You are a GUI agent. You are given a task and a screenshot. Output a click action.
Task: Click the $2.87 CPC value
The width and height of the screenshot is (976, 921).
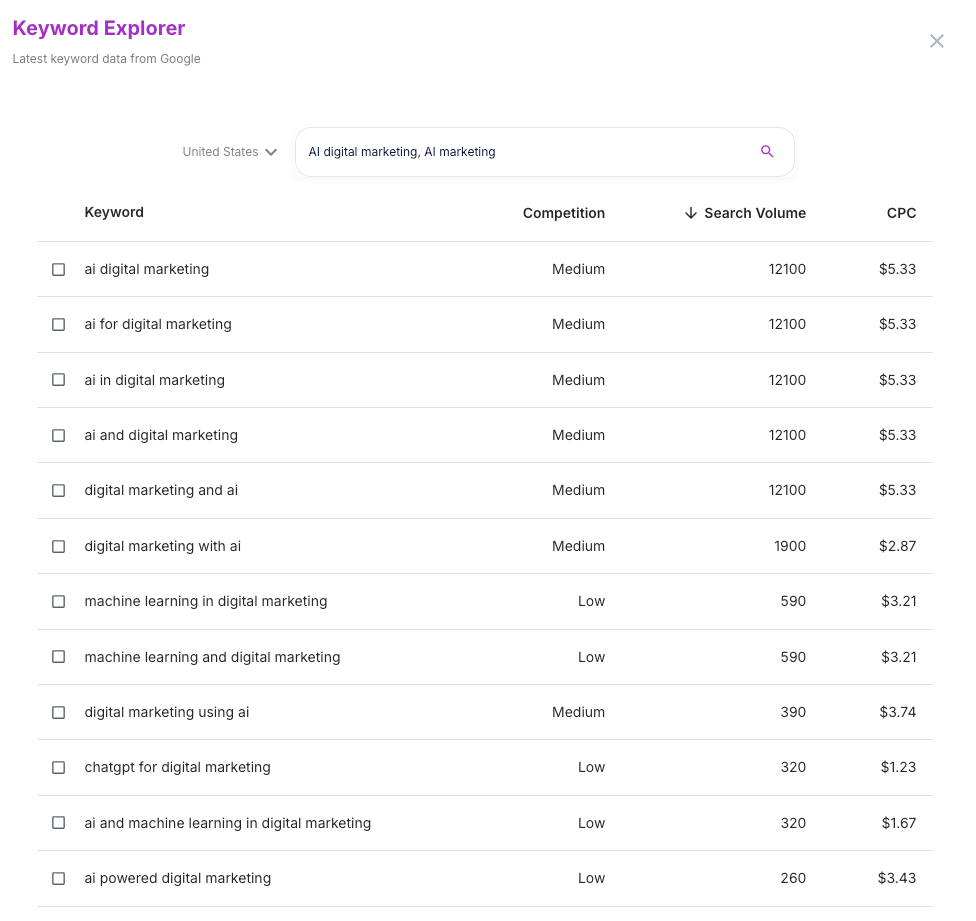click(897, 546)
